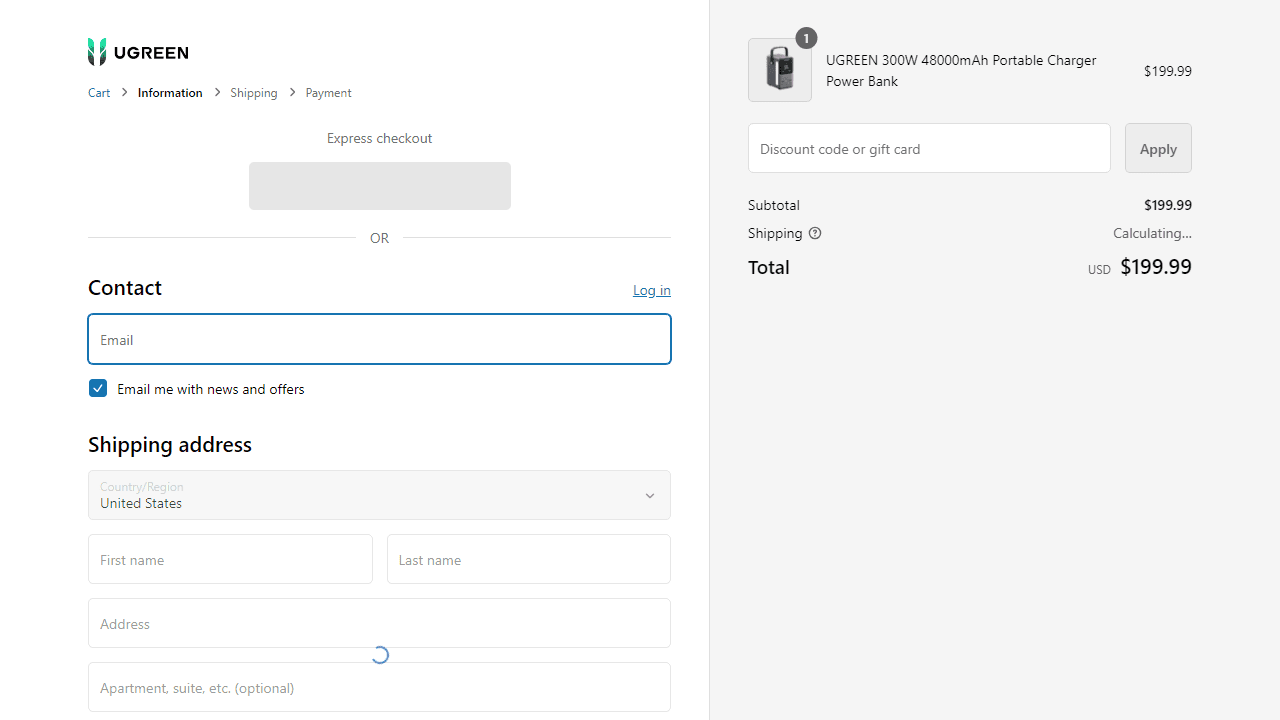Click the product title UGREEN 300W 48000mAh

[x=961, y=71]
